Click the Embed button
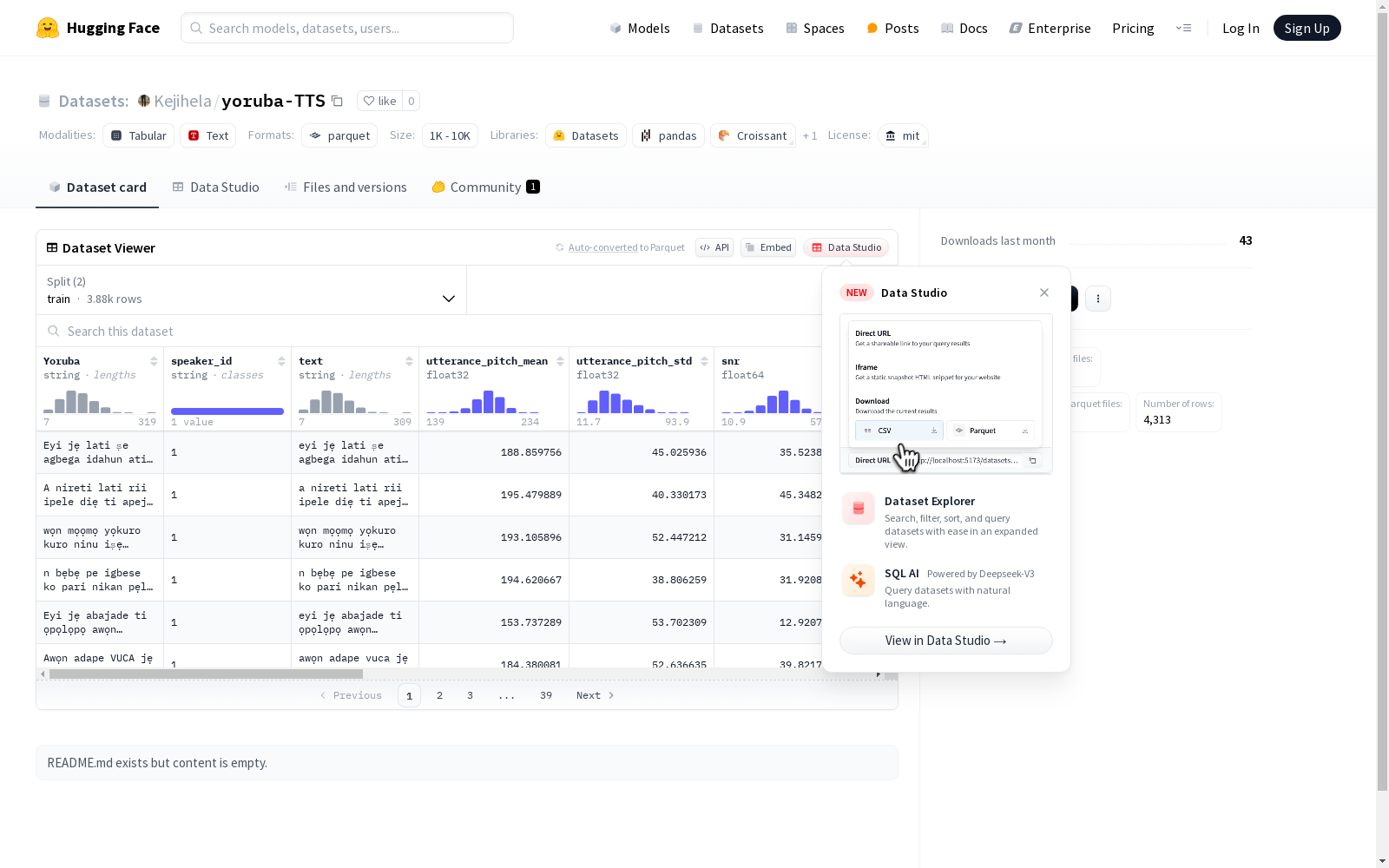The width and height of the screenshot is (1389, 868). 768,247
